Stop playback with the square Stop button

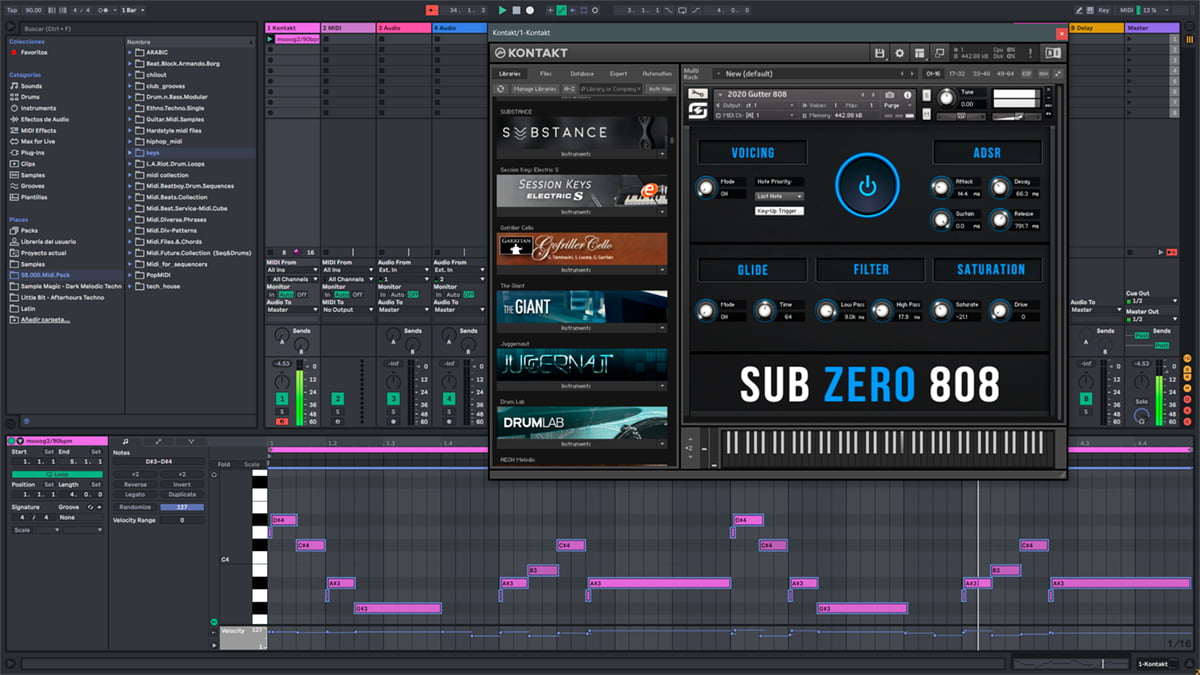[x=516, y=10]
